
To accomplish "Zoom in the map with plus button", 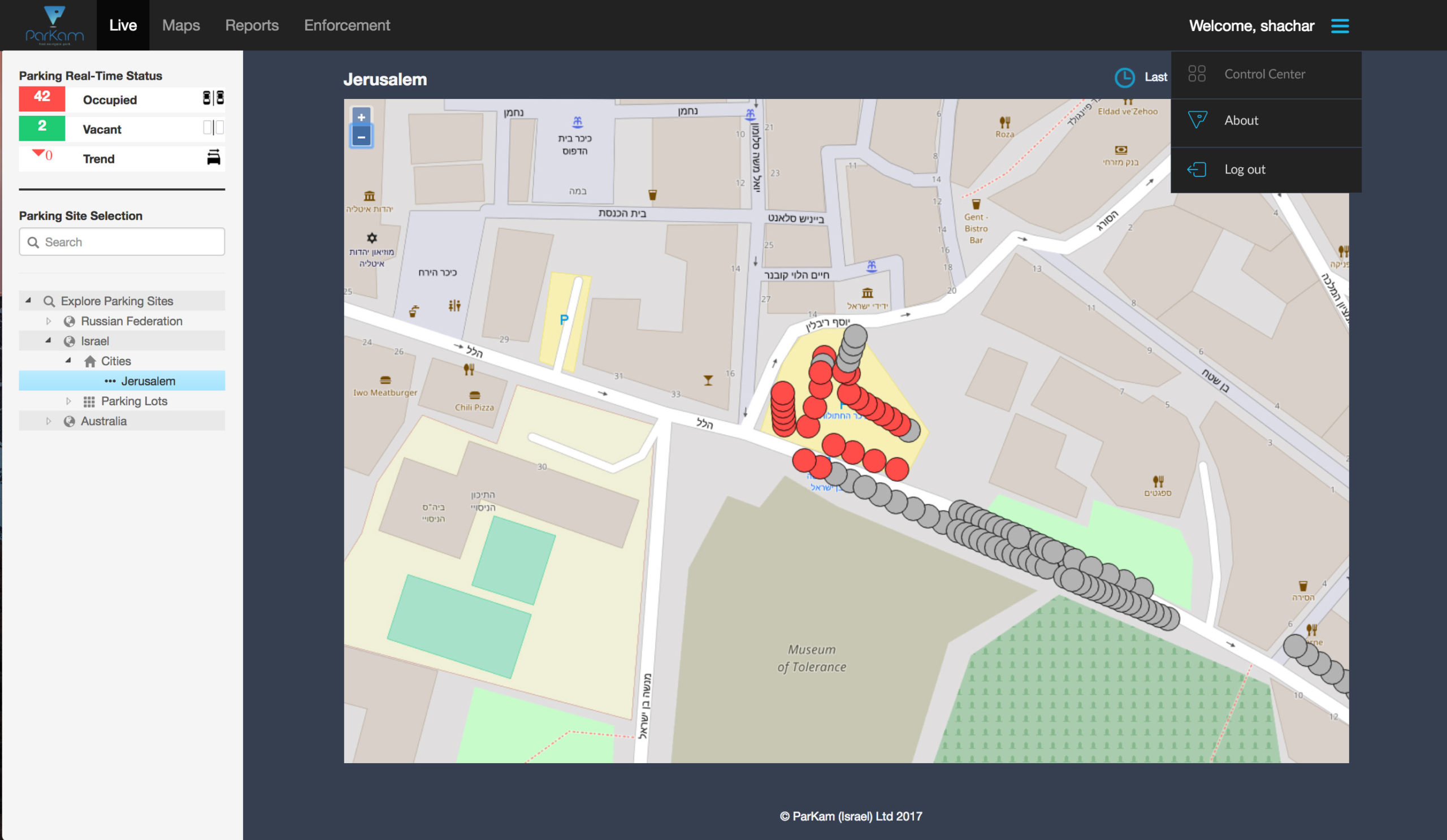I will pos(361,117).
